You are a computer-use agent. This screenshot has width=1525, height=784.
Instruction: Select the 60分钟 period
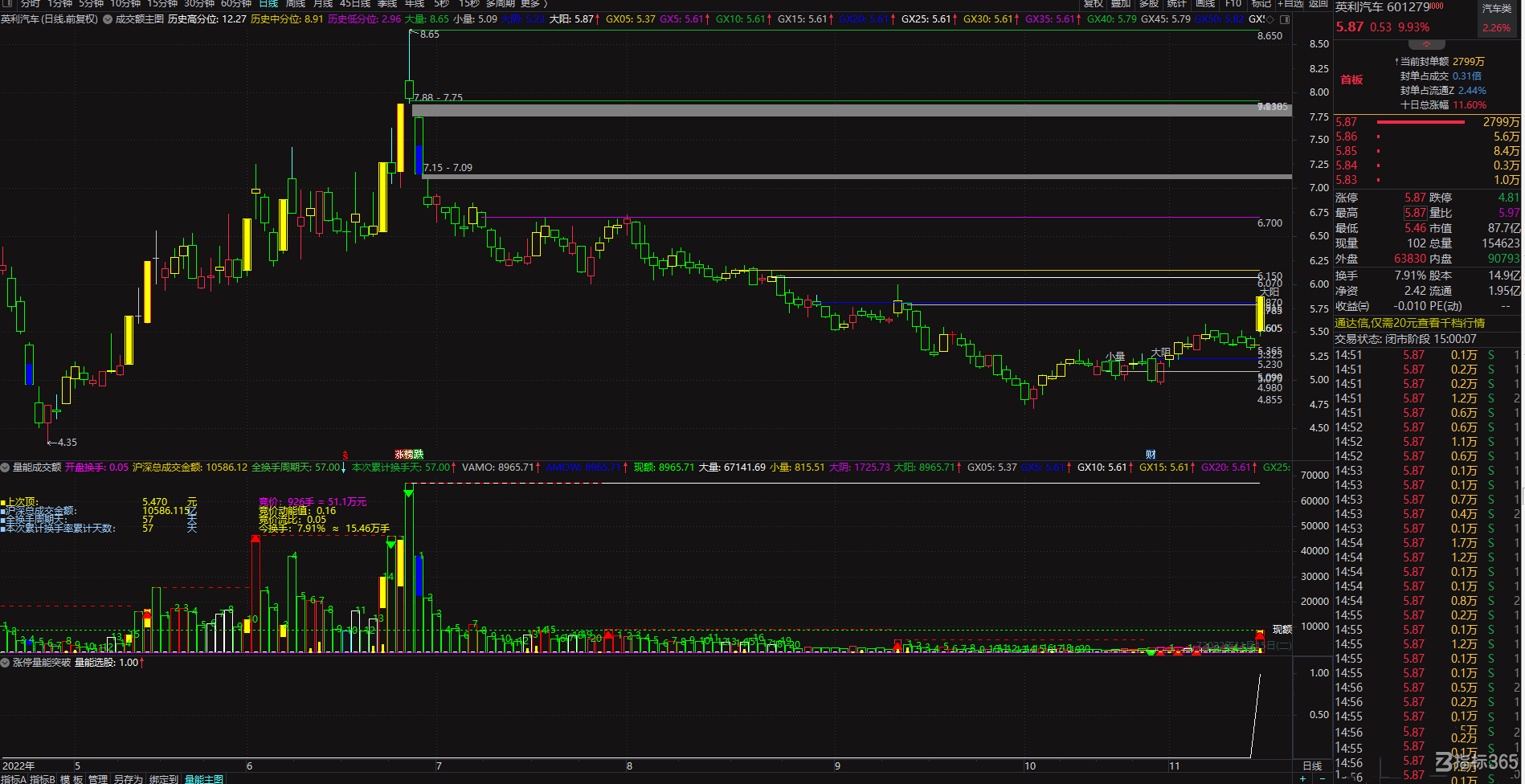point(236,4)
